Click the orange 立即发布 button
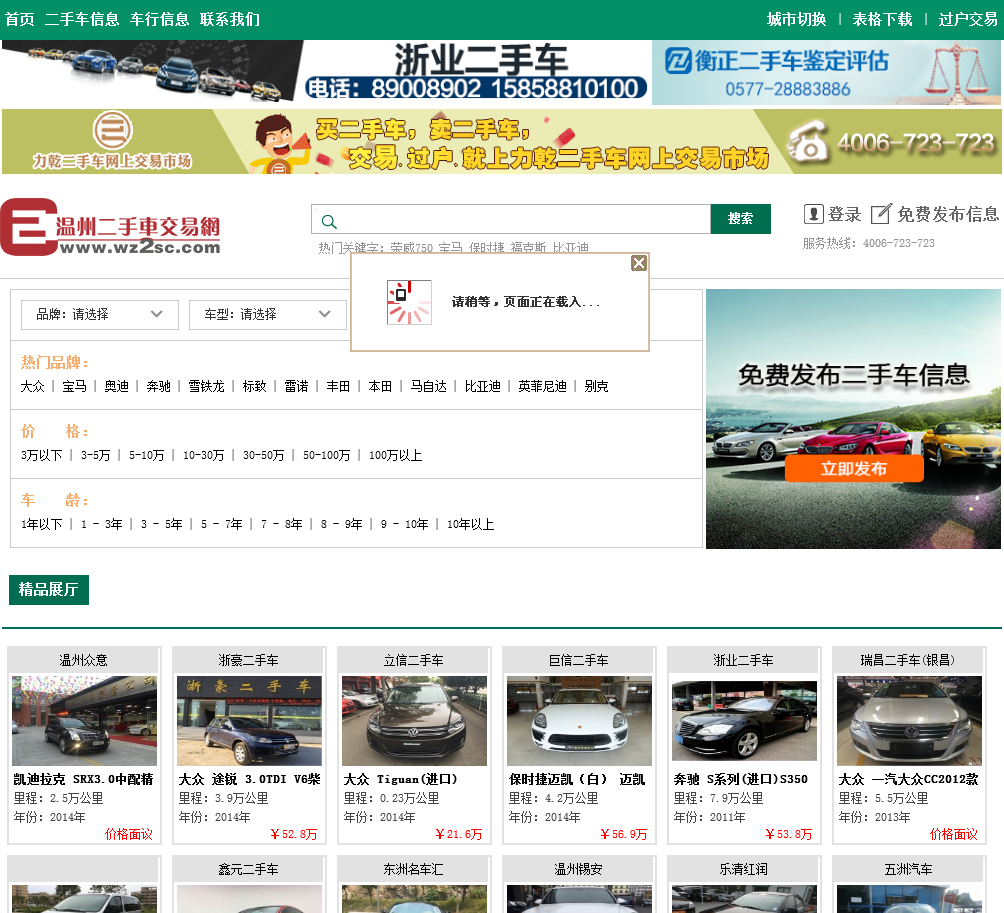Image resolution: width=1004 pixels, height=913 pixels. pos(854,469)
